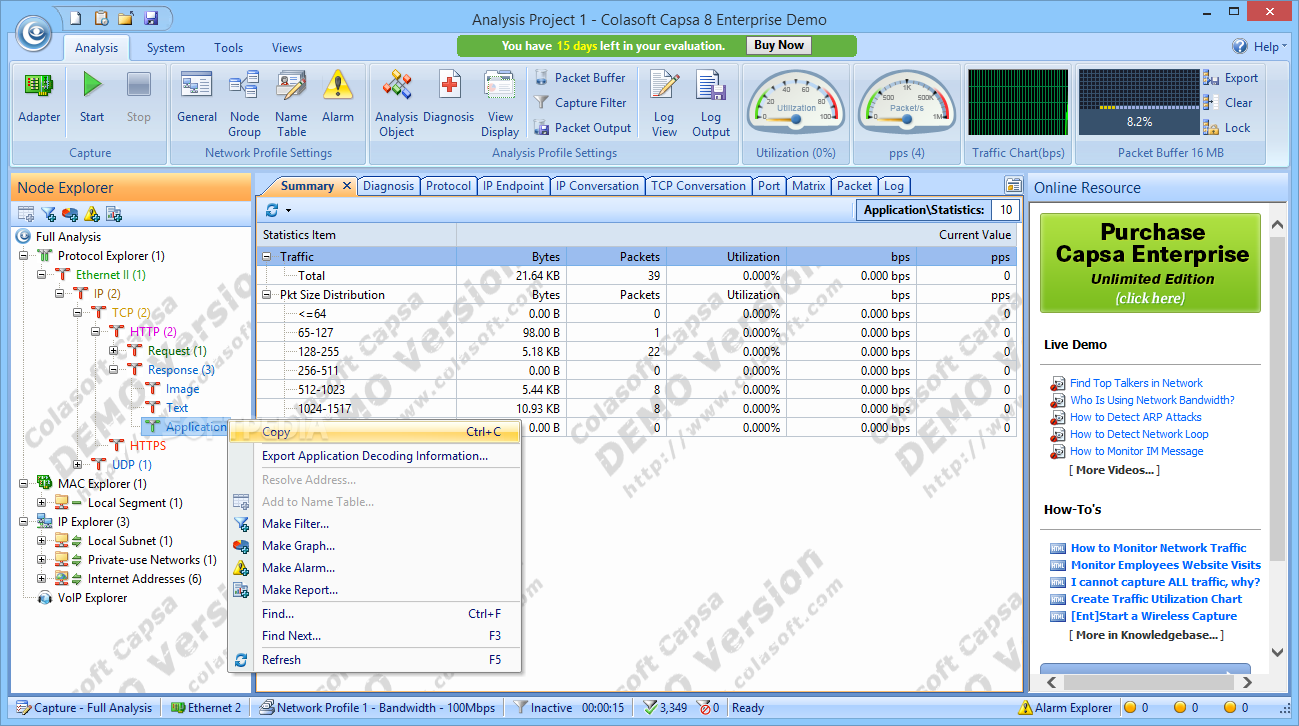Open the Matrix view tab
This screenshot has width=1299, height=726.
(x=808, y=186)
